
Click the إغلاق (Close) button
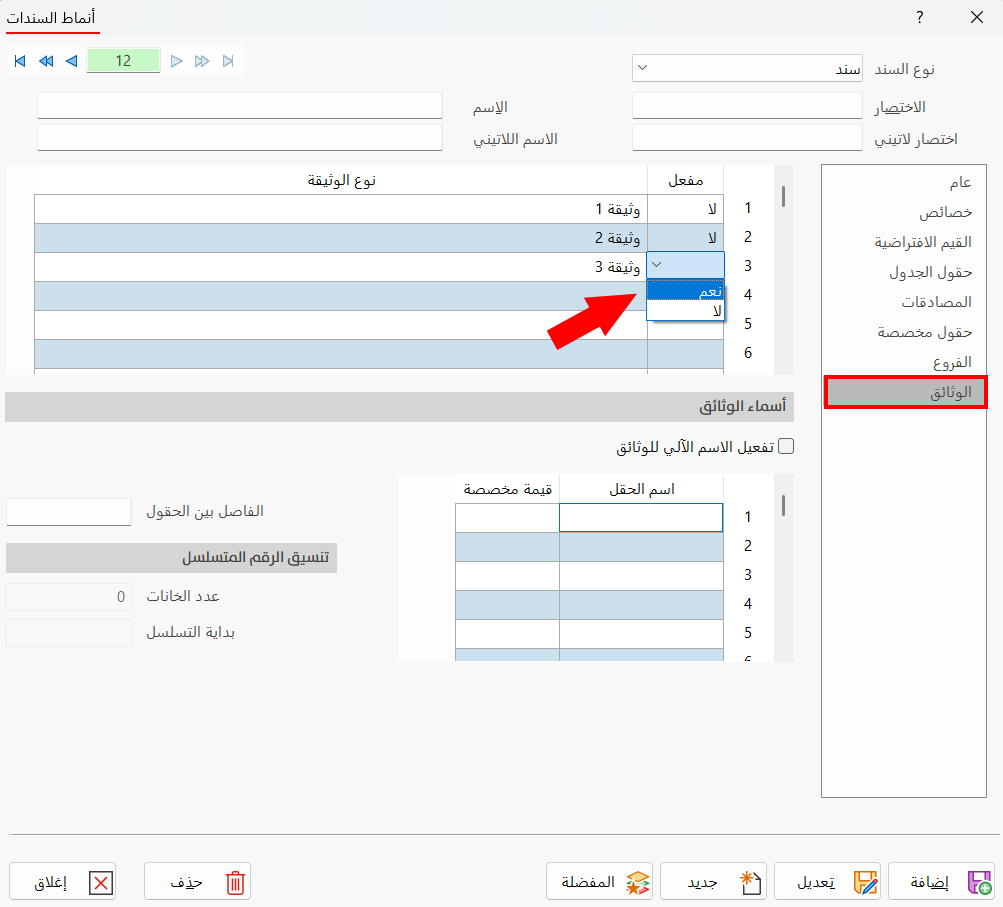pyautogui.click(x=63, y=881)
